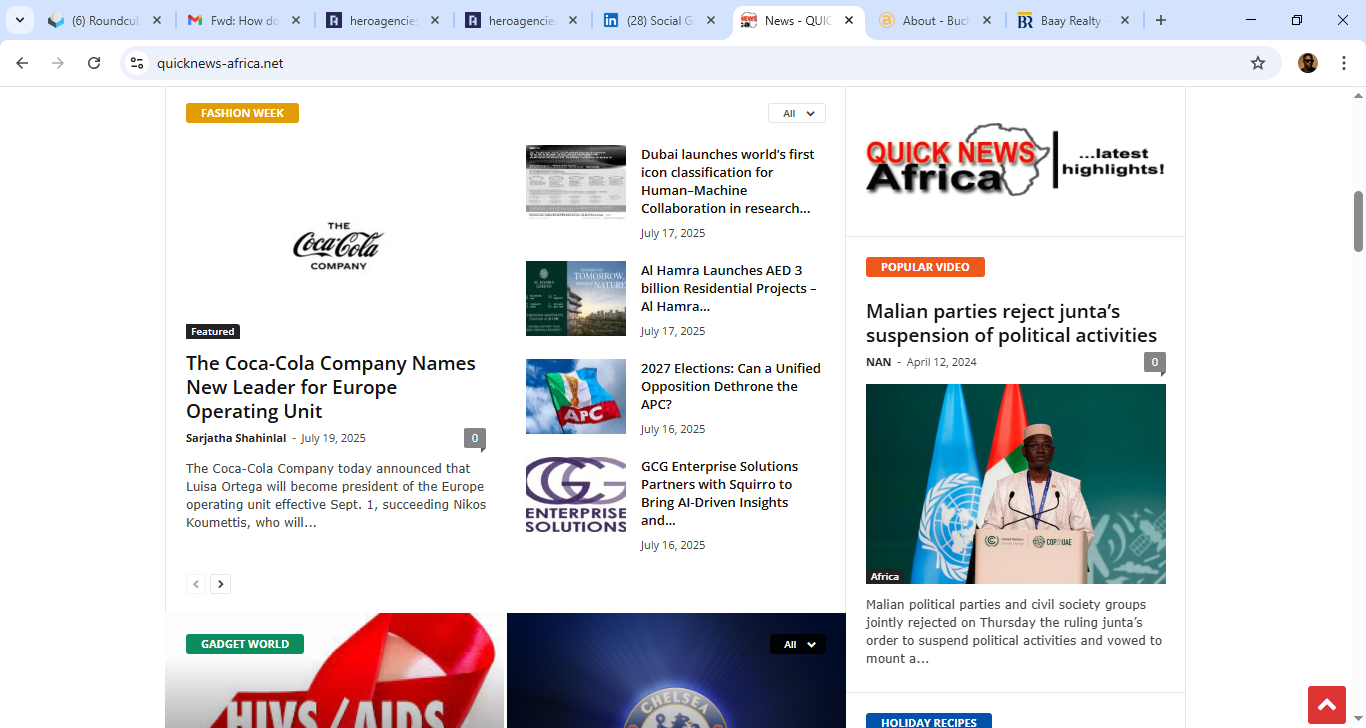Click the Featured tag on Coca-Cola article
1366x728 pixels.
[x=213, y=332]
